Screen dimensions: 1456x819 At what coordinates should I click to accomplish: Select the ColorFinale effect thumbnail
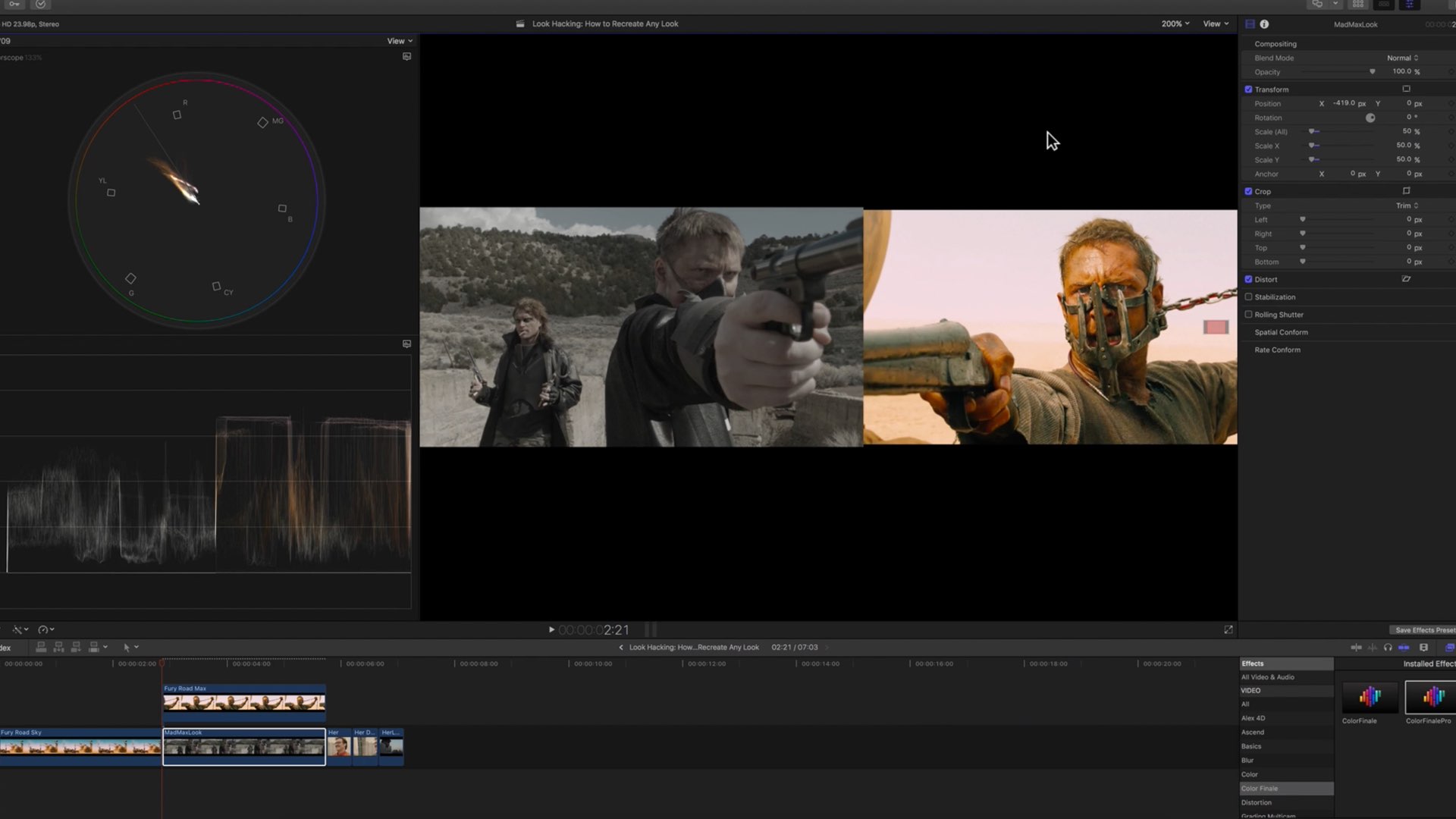point(1370,696)
